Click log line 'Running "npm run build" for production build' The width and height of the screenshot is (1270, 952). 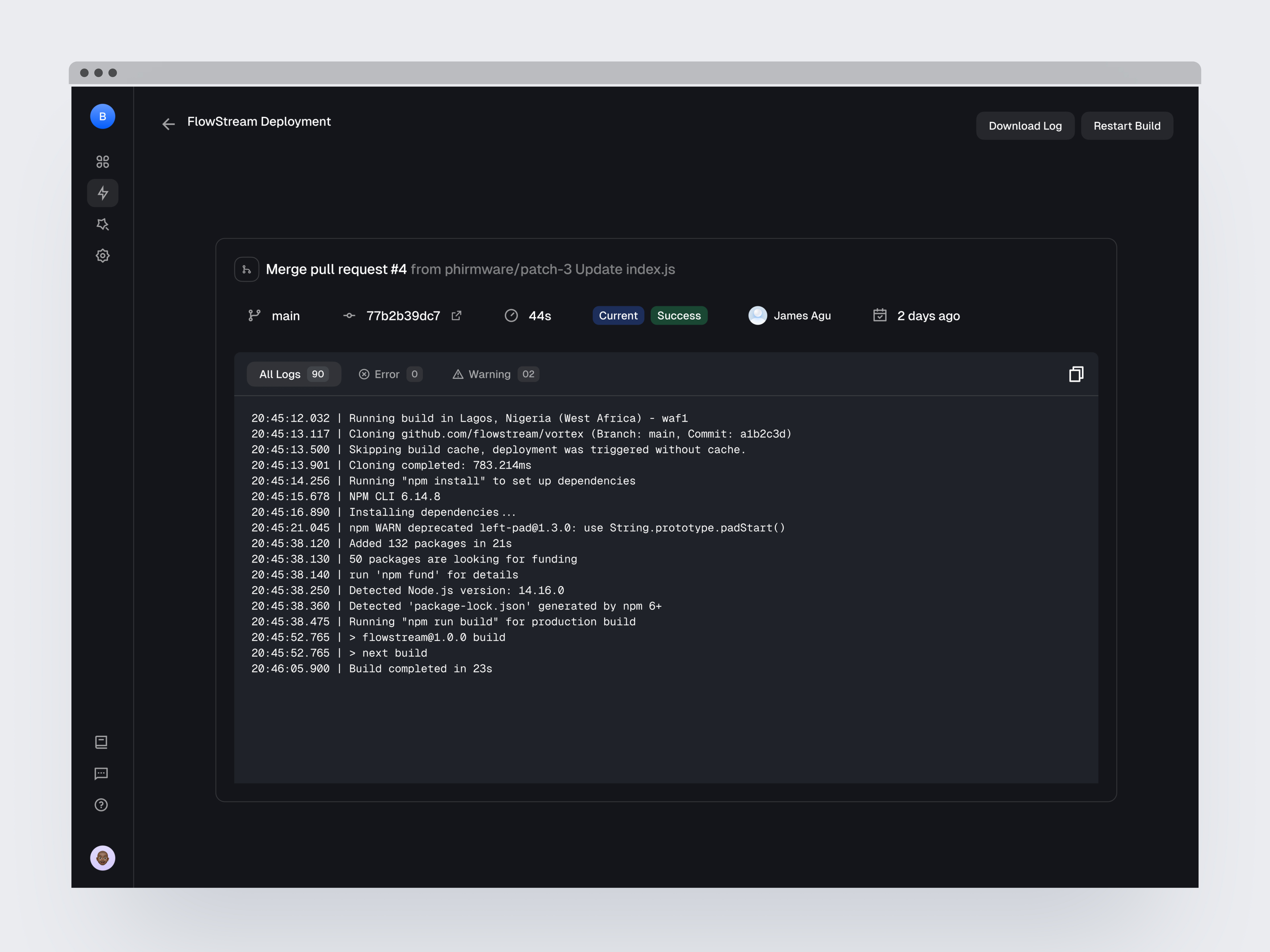444,621
